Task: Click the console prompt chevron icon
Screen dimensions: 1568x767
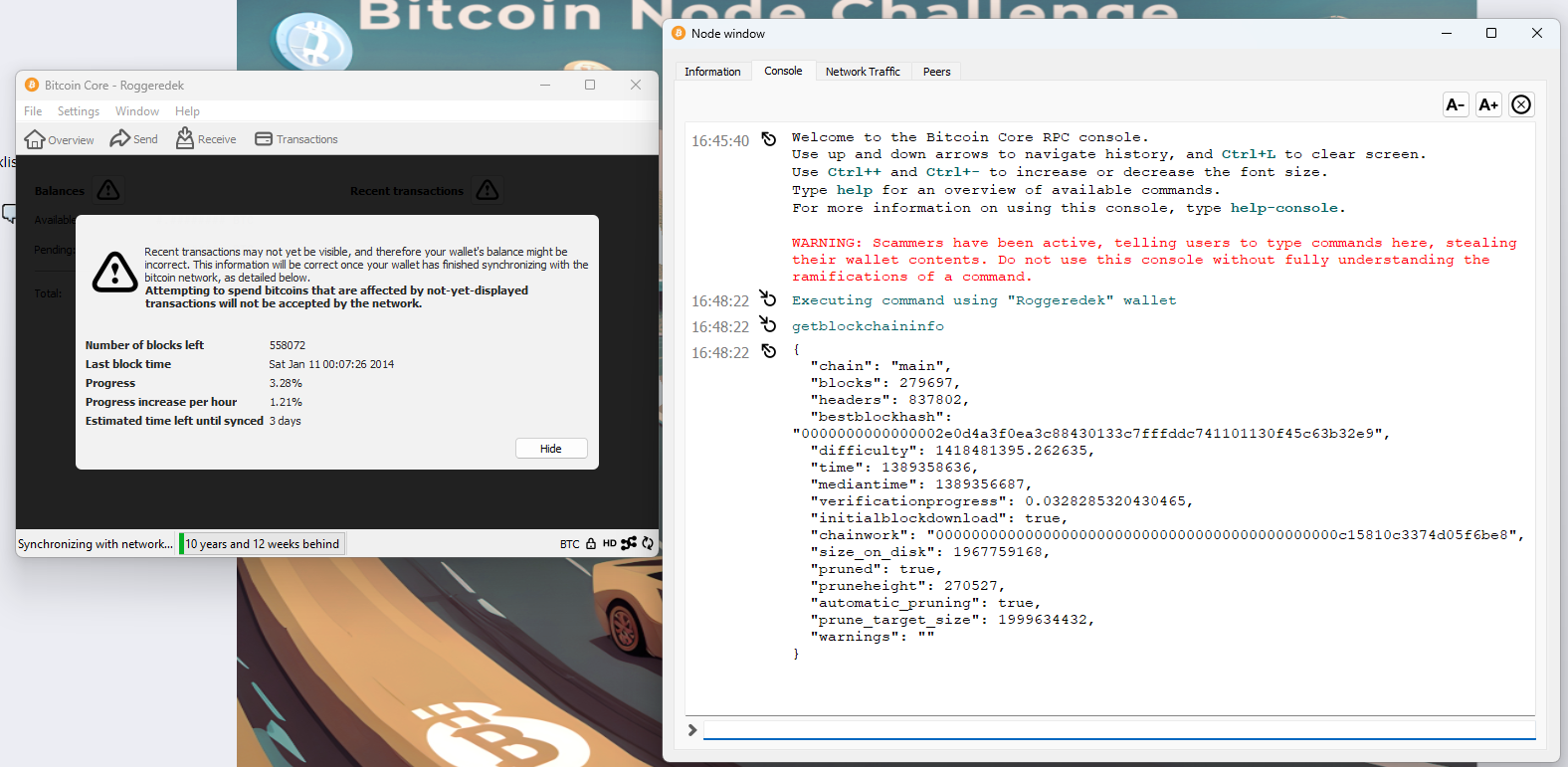Action: [692, 730]
